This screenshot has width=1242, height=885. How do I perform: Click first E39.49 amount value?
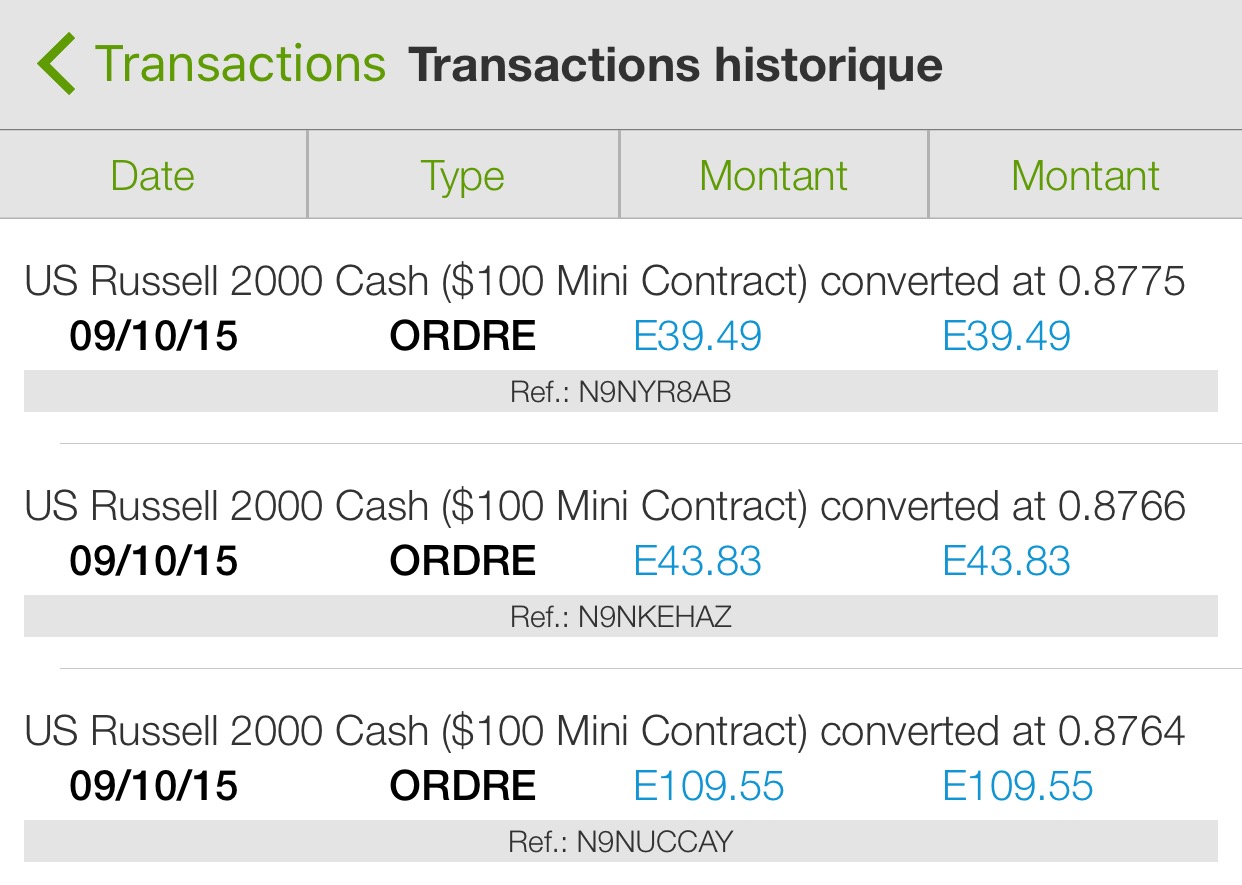(698, 336)
